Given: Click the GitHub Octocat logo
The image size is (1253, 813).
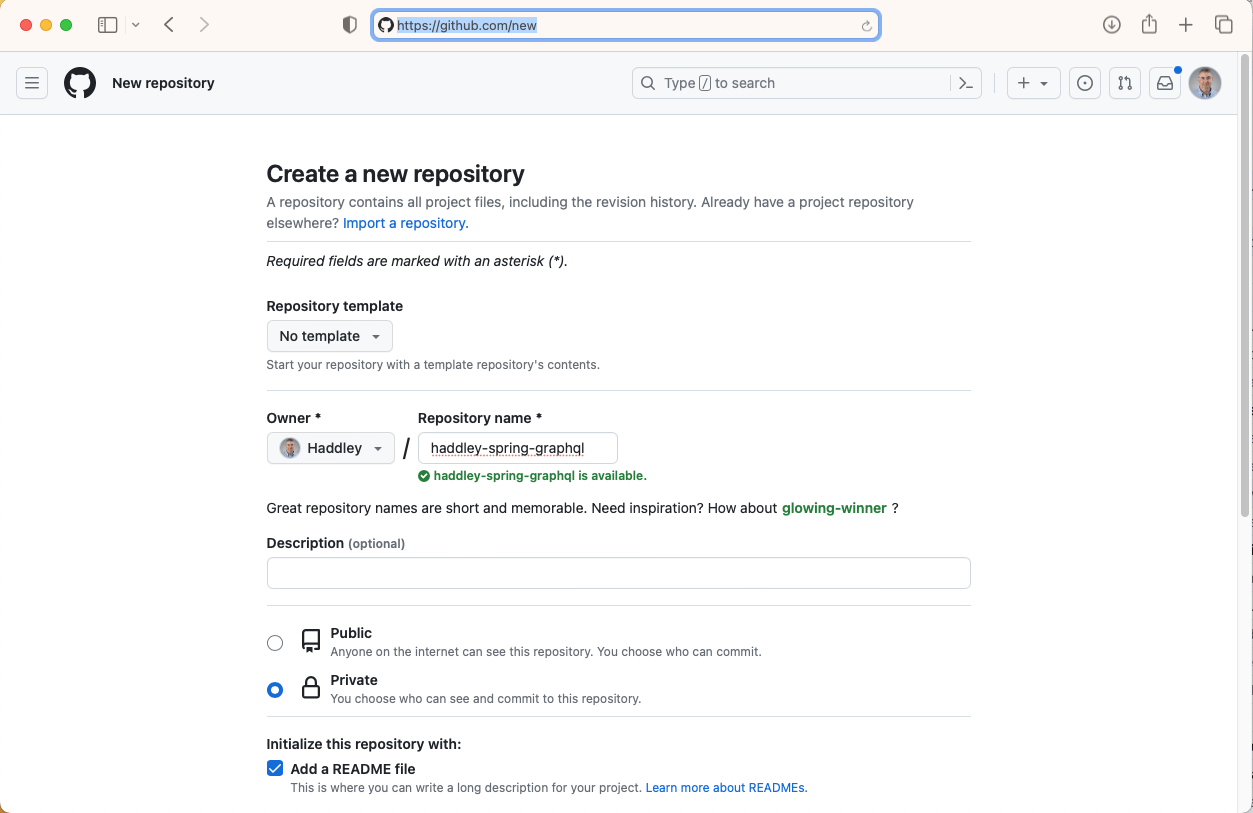Looking at the screenshot, I should [x=80, y=83].
